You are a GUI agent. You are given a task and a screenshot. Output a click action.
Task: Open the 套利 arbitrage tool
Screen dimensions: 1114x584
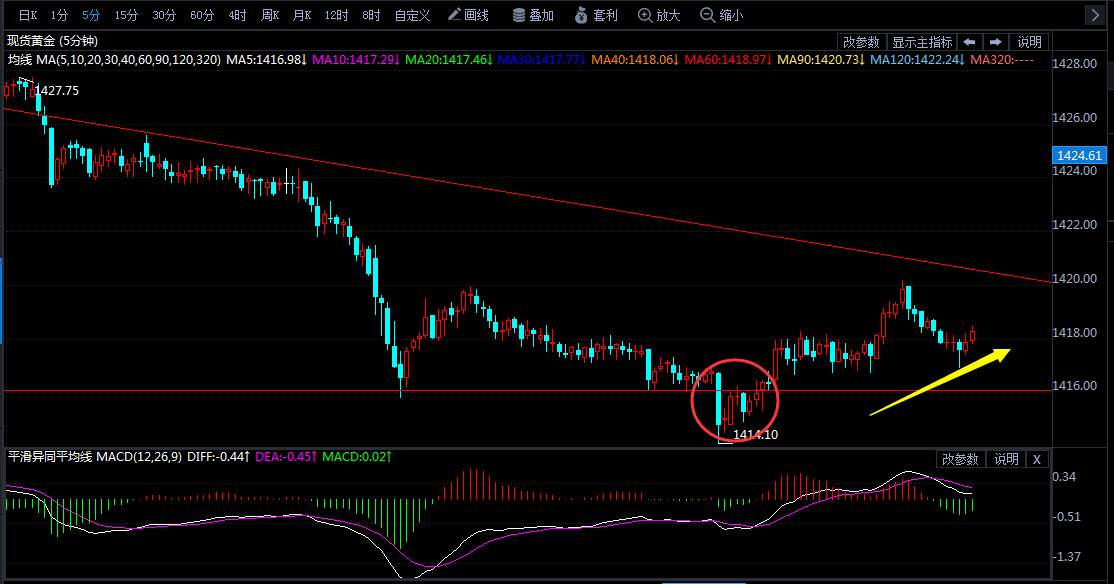pos(596,15)
